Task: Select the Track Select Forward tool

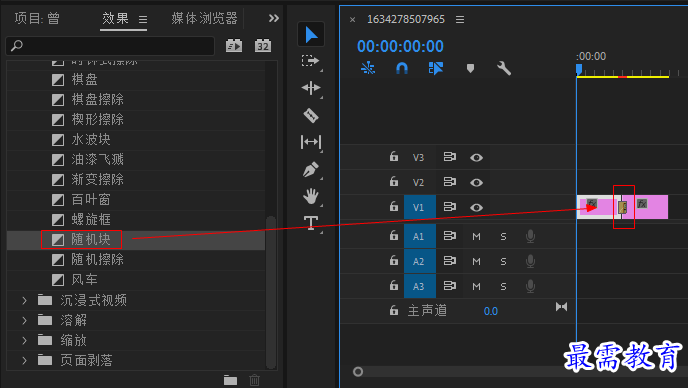Action: coord(311,61)
